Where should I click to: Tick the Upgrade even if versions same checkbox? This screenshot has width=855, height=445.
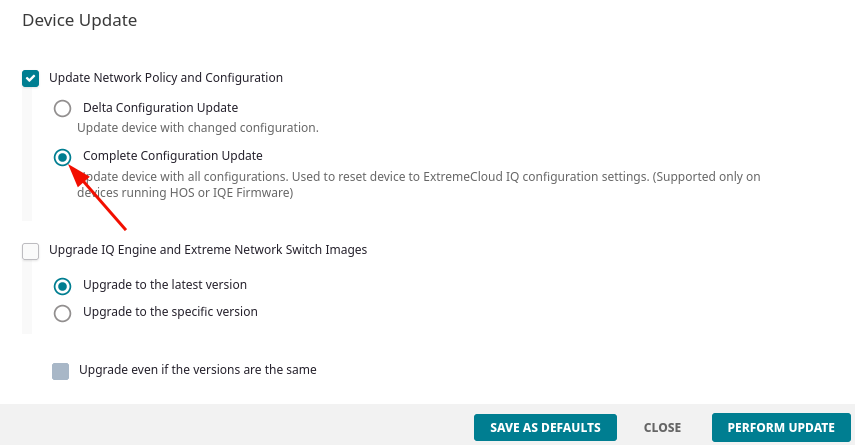[61, 371]
